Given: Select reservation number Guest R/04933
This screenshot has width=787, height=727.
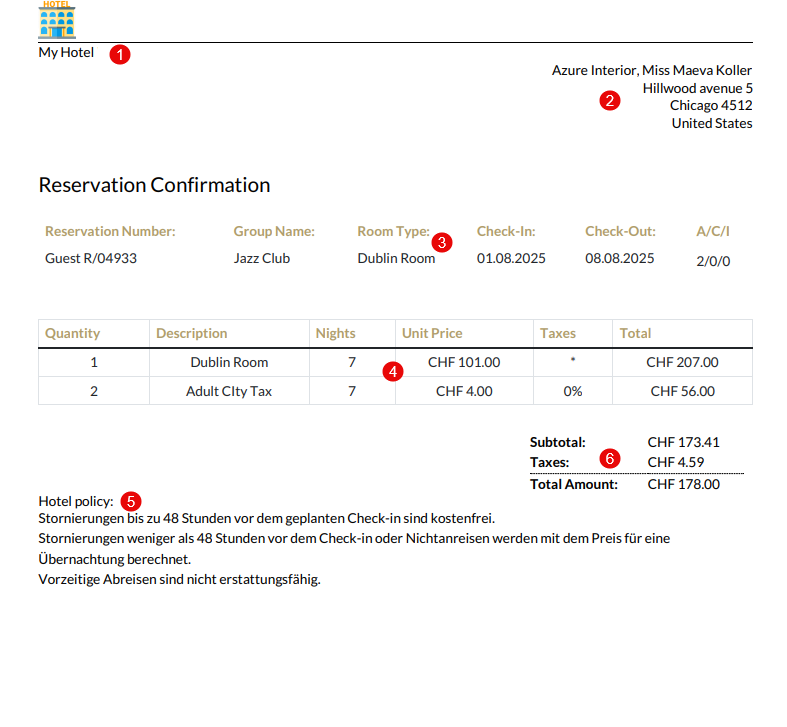Looking at the screenshot, I should 91,259.
